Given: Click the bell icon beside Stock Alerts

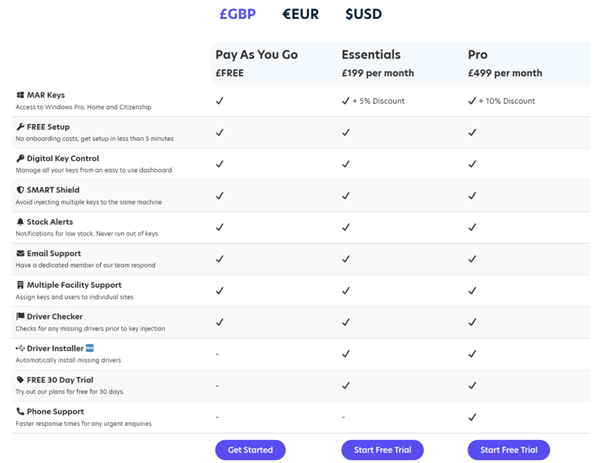Looking at the screenshot, I should coord(20,222).
